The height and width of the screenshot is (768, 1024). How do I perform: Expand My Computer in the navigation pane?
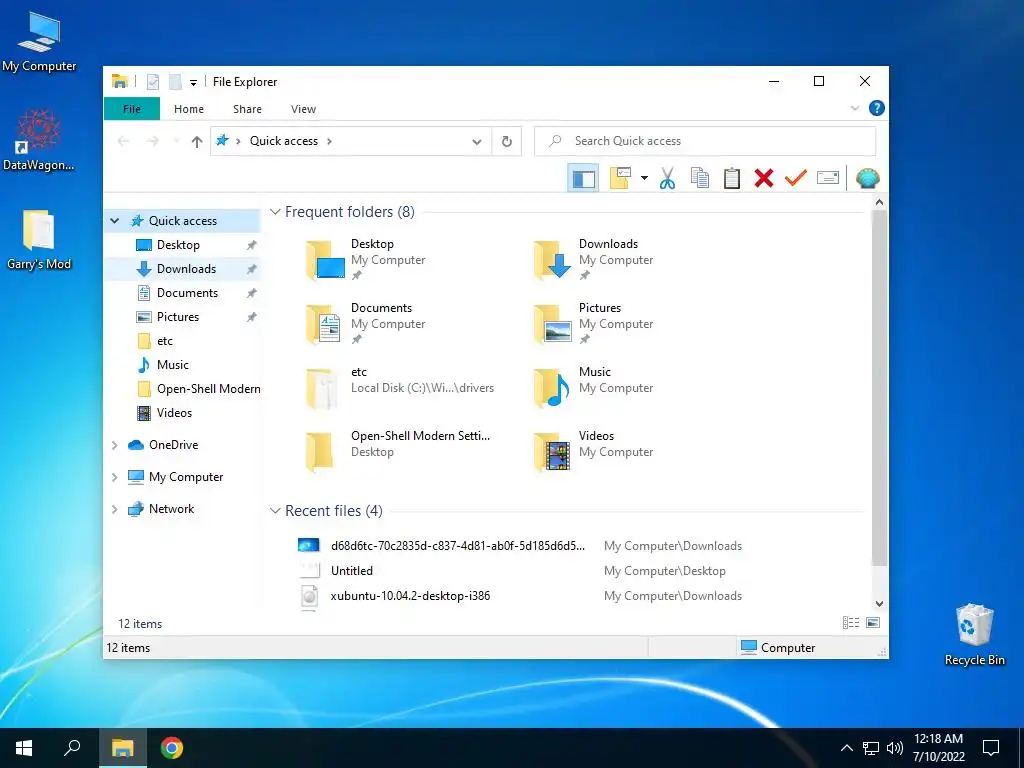click(115, 477)
